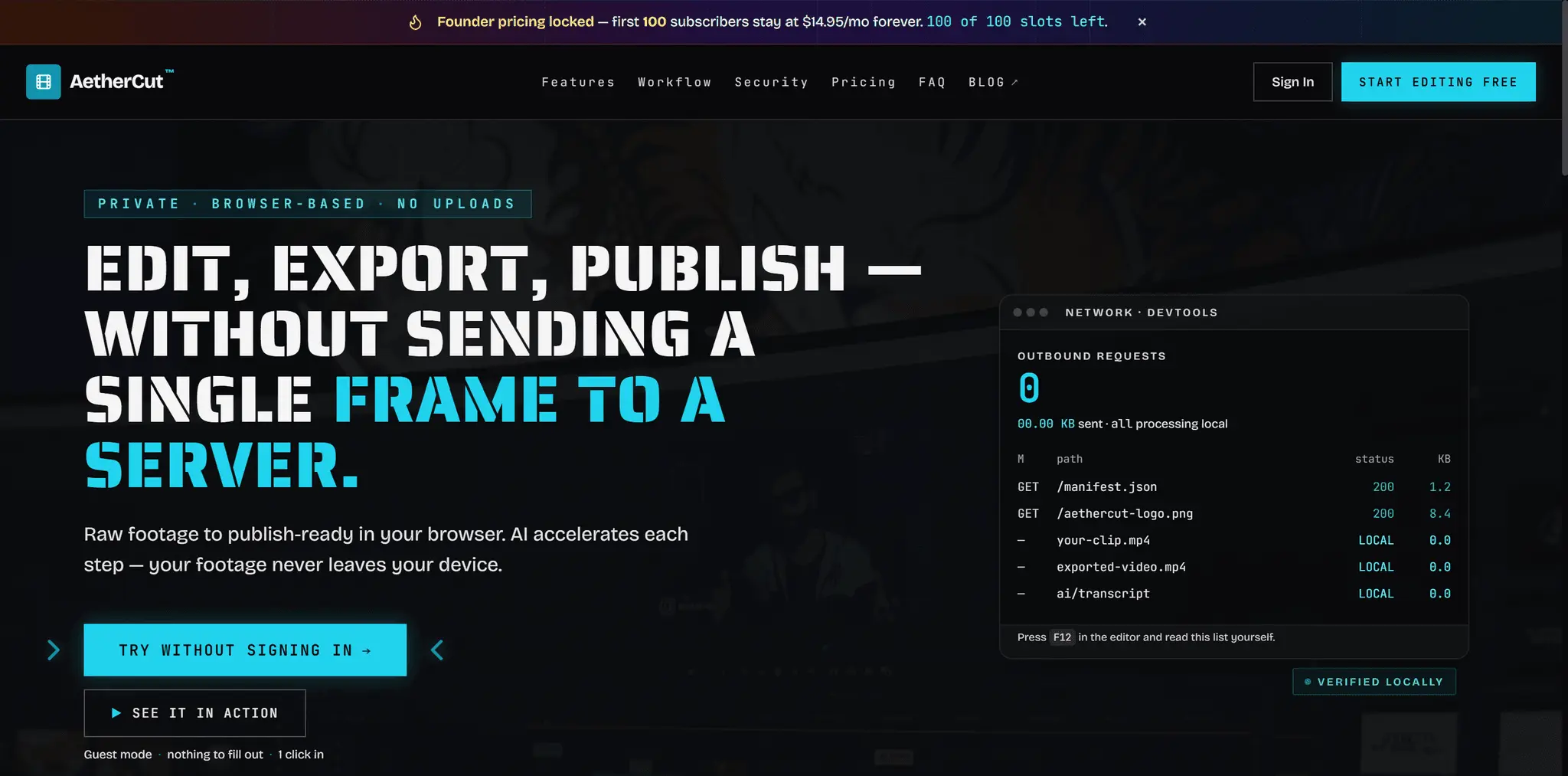Click the AetherCut film logo icon

pos(44,81)
